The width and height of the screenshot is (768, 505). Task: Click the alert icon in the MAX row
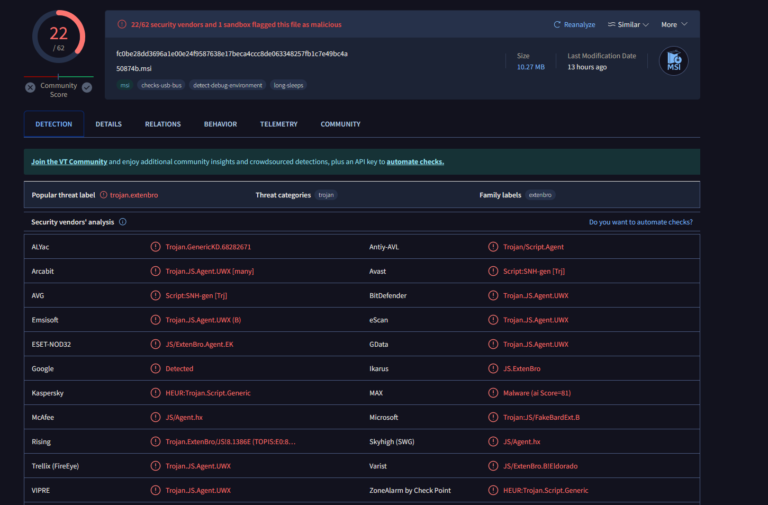[x=493, y=393]
